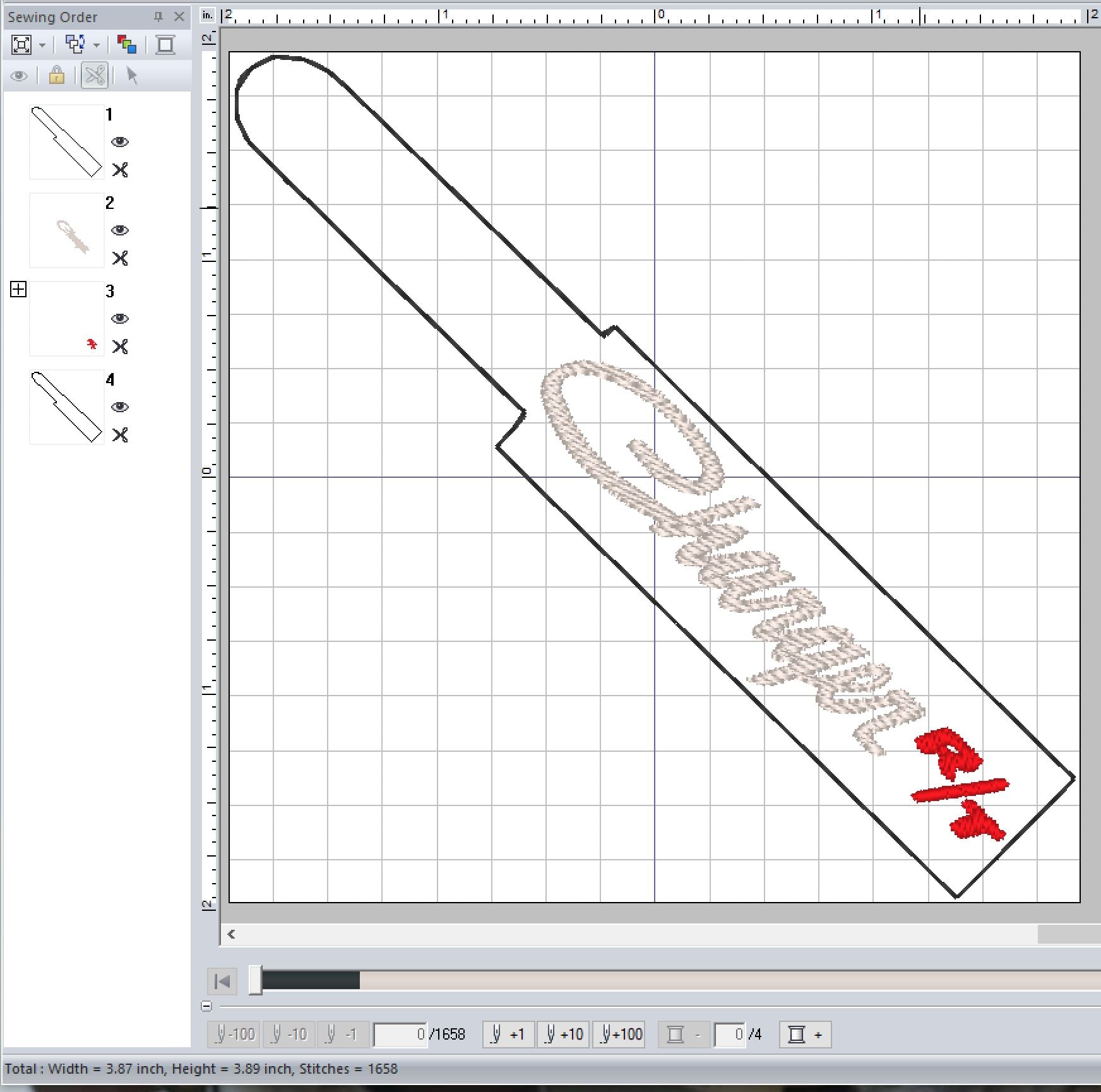Click the Show/Hide eye toolbar icon

[x=19, y=76]
